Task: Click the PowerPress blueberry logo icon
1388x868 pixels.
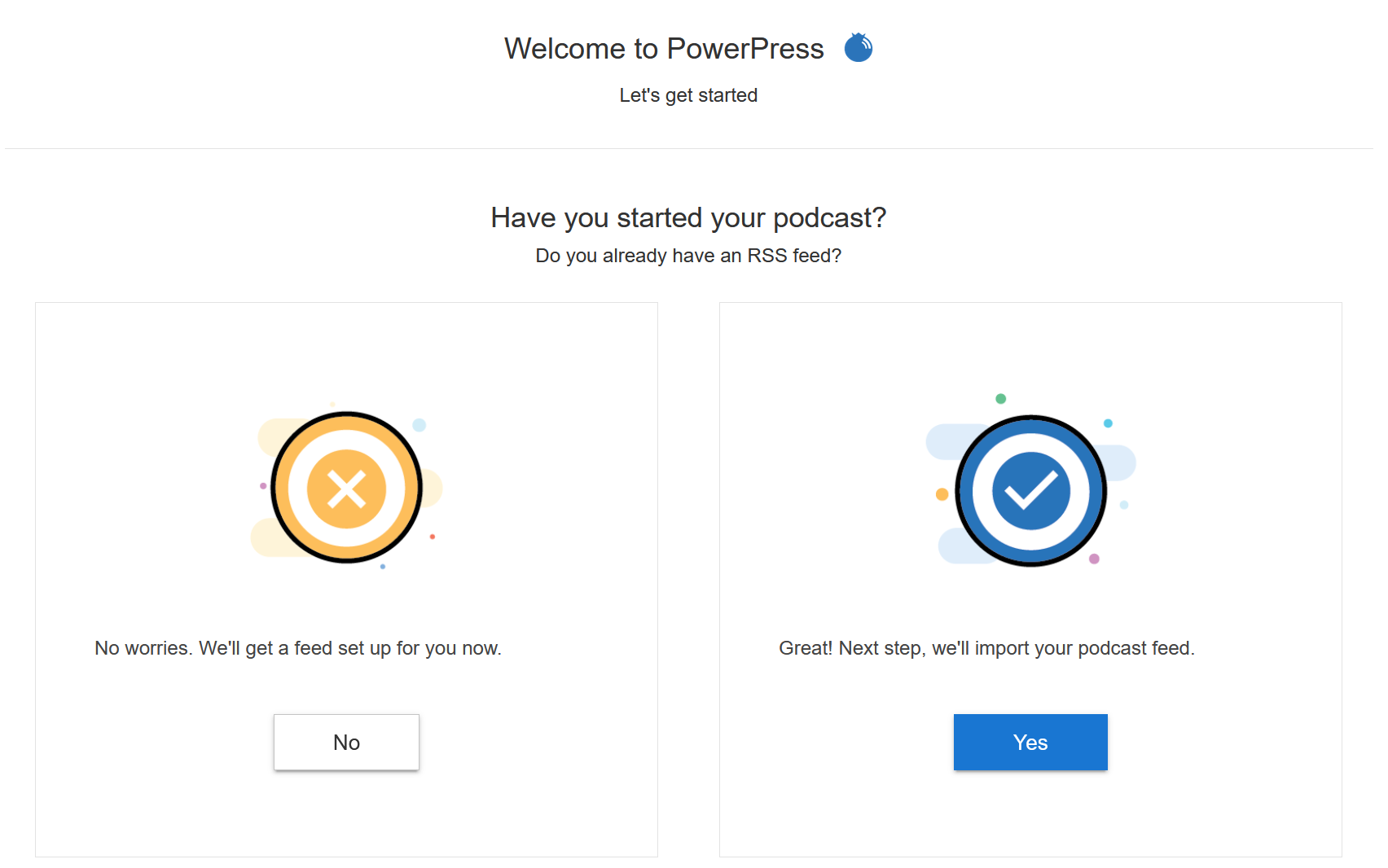Action: 858,47
